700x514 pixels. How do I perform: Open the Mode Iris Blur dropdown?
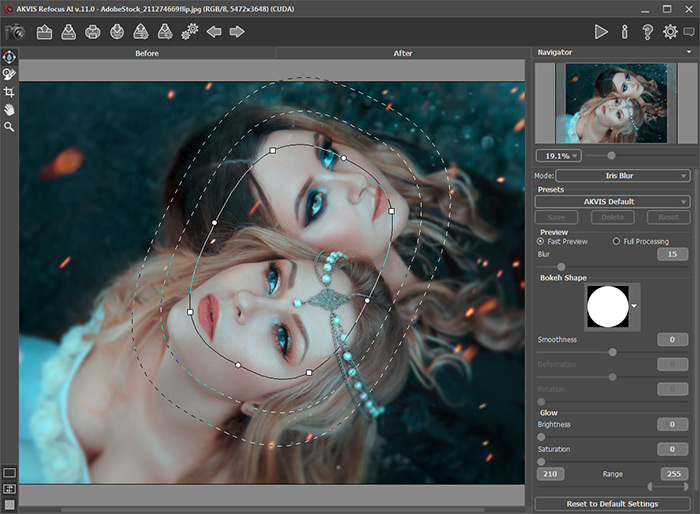click(623, 176)
